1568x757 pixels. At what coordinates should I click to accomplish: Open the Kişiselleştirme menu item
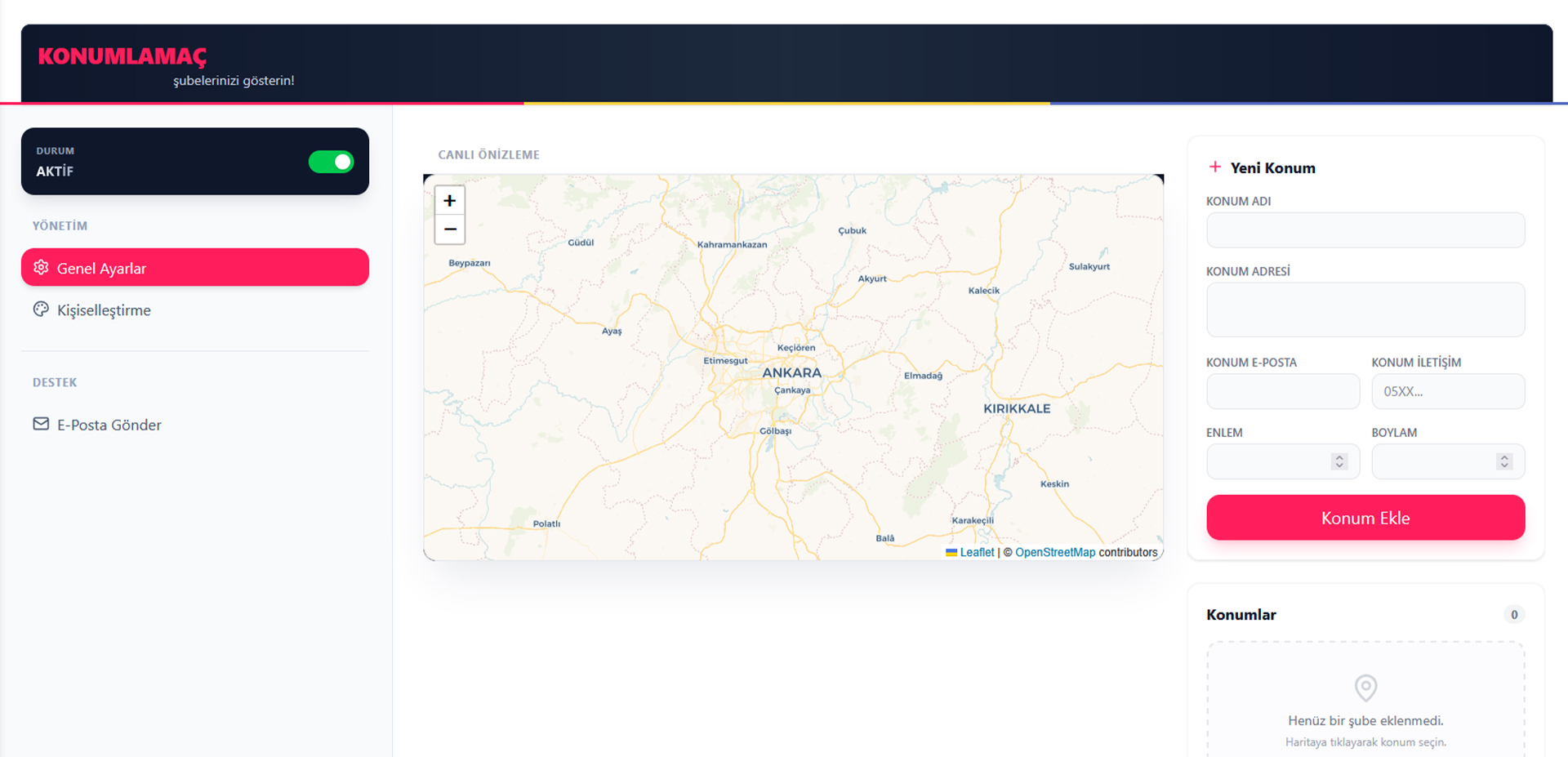104,310
